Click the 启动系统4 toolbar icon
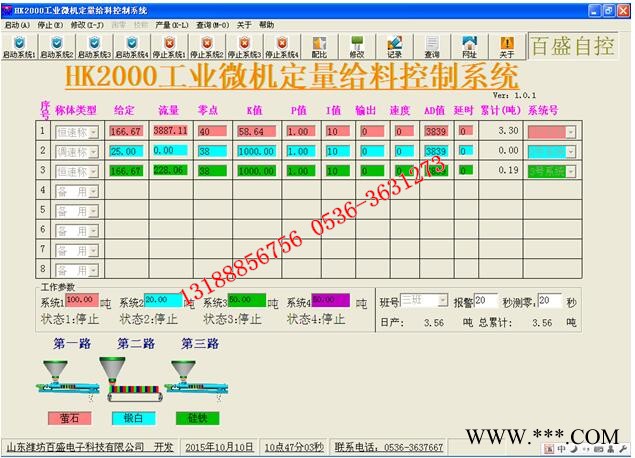The image size is (635, 458). (132, 47)
